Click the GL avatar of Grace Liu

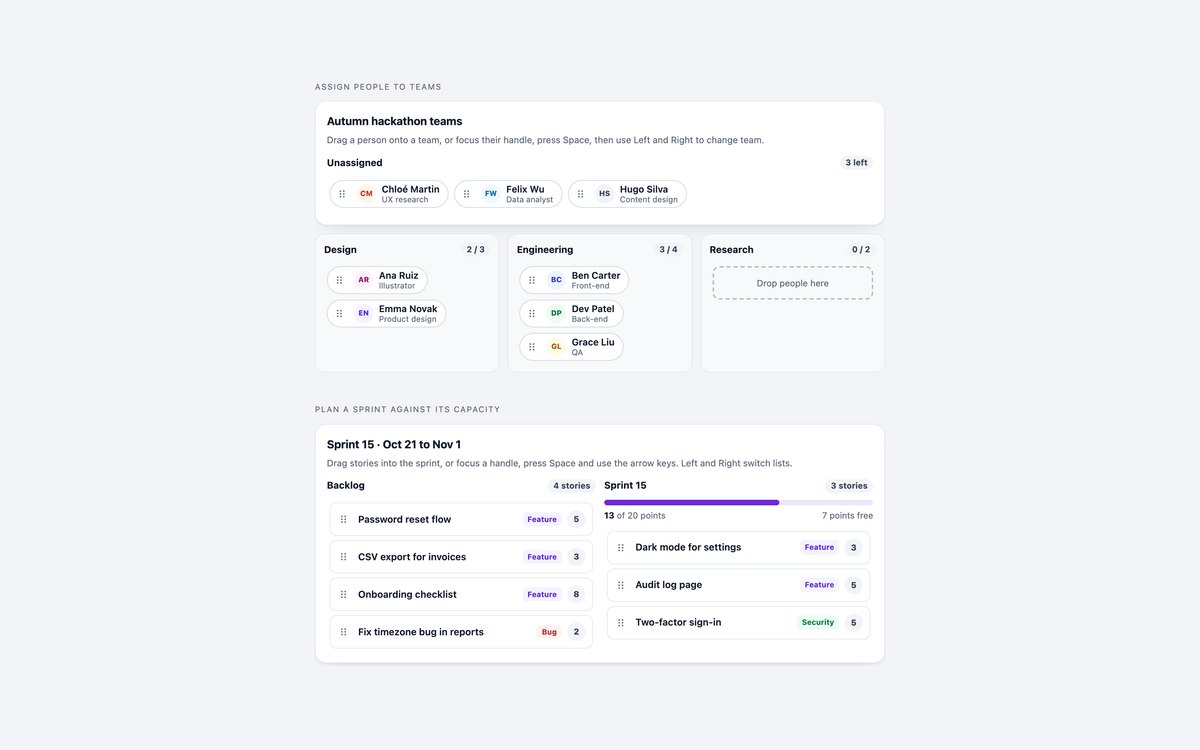[x=556, y=347]
